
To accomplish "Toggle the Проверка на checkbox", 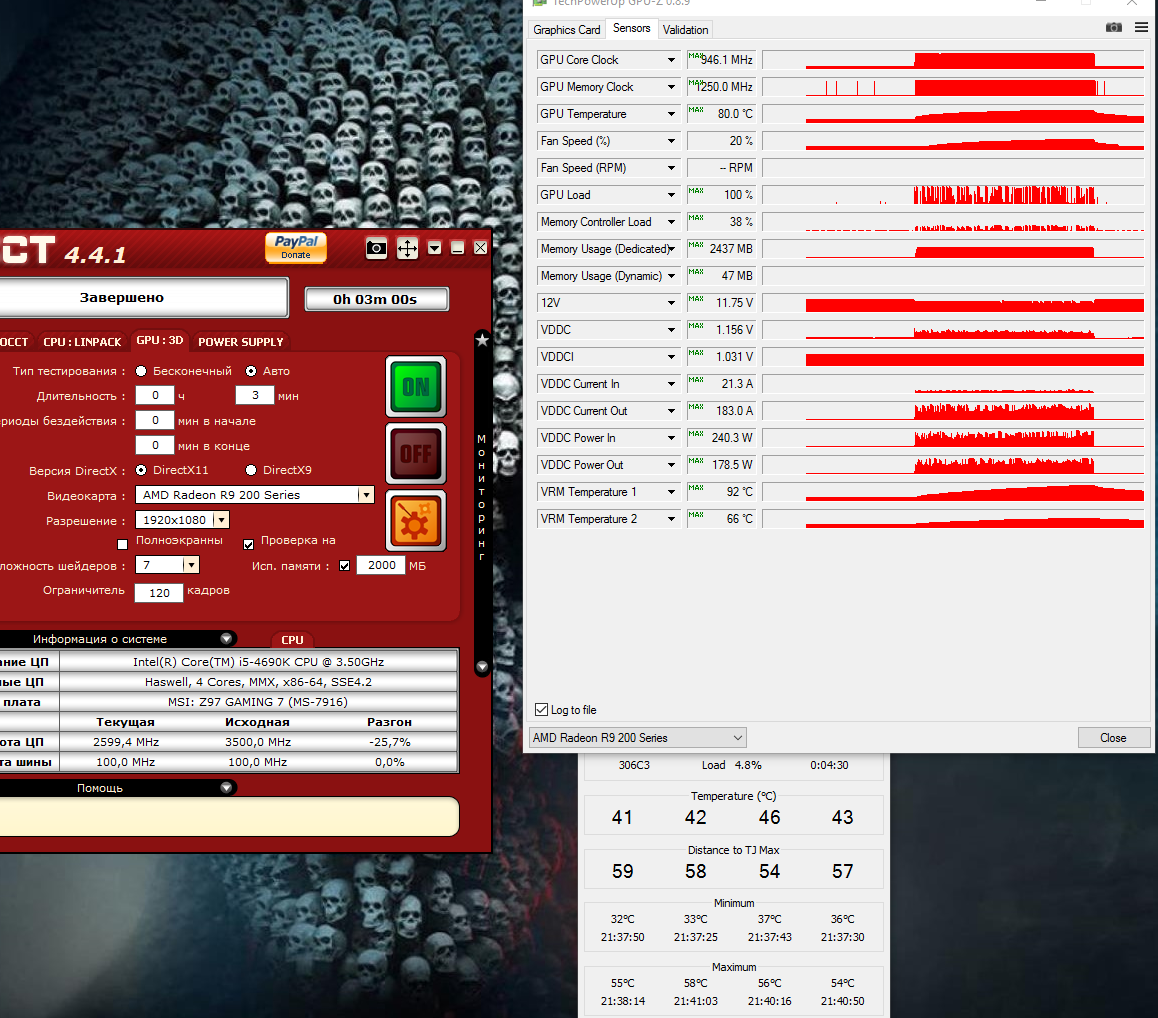I will pyautogui.click(x=249, y=544).
